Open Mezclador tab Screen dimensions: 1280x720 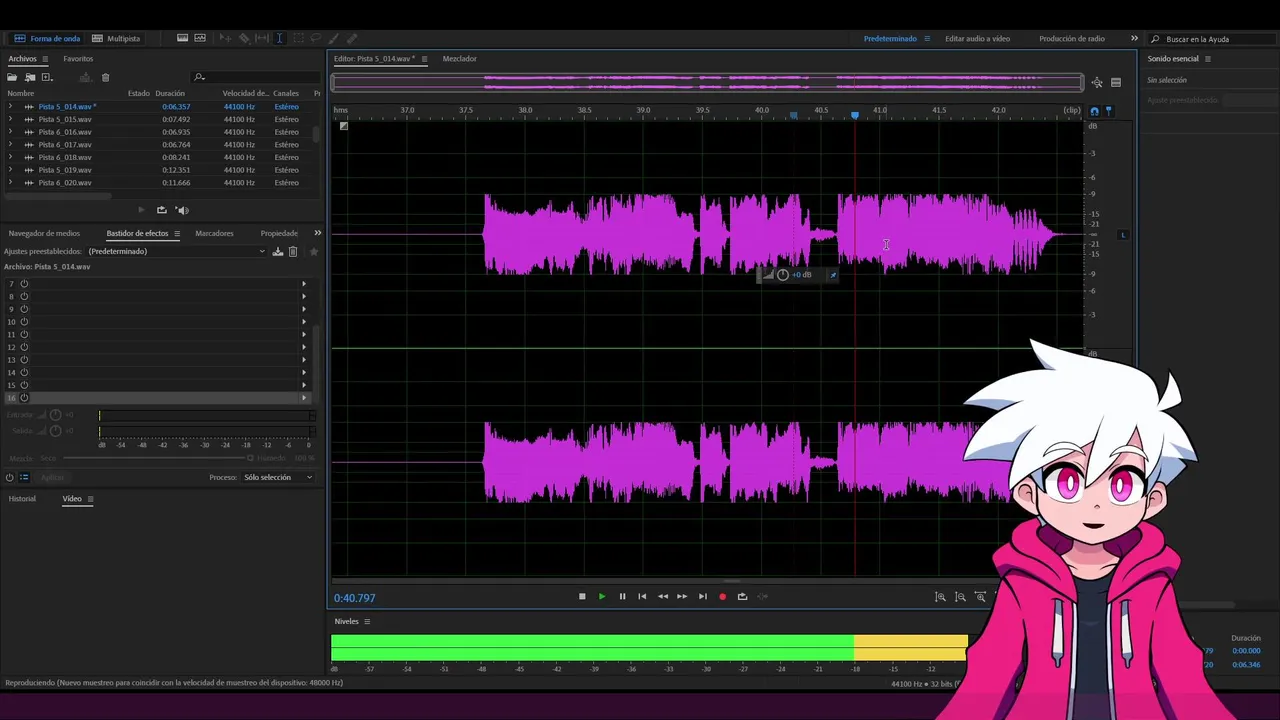[460, 59]
